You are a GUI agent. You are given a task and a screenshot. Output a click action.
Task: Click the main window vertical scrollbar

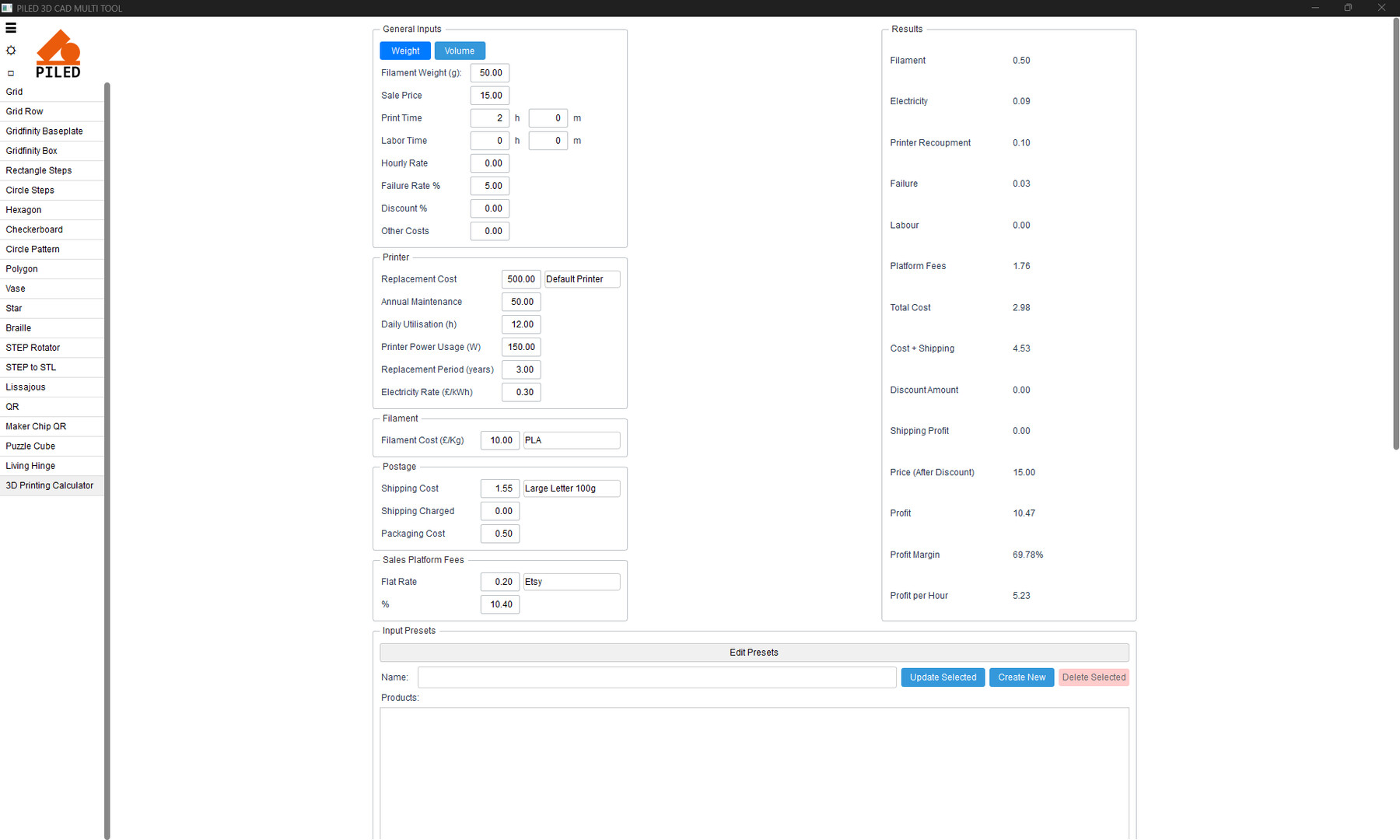tap(1395, 233)
